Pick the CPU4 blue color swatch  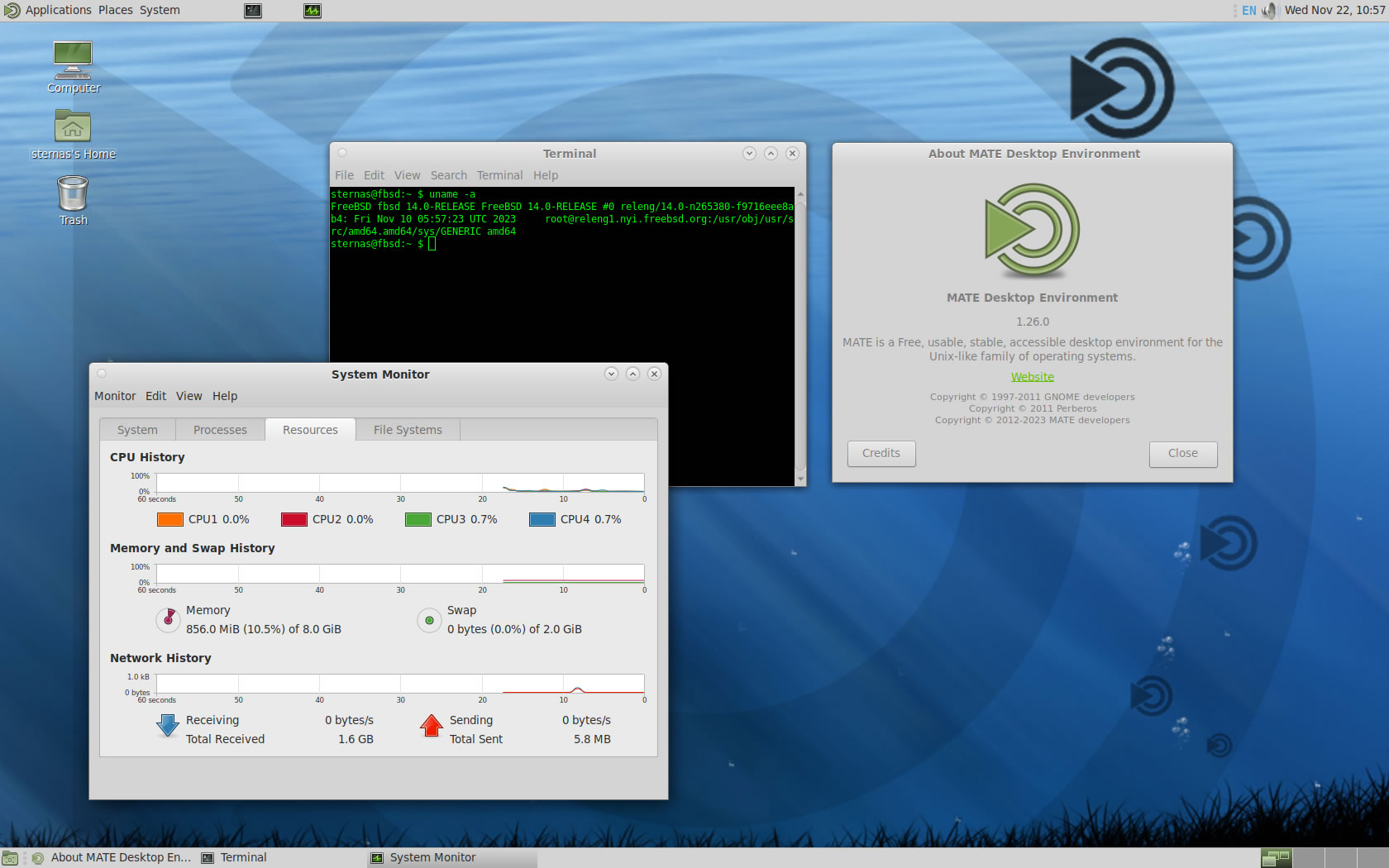[x=542, y=519]
